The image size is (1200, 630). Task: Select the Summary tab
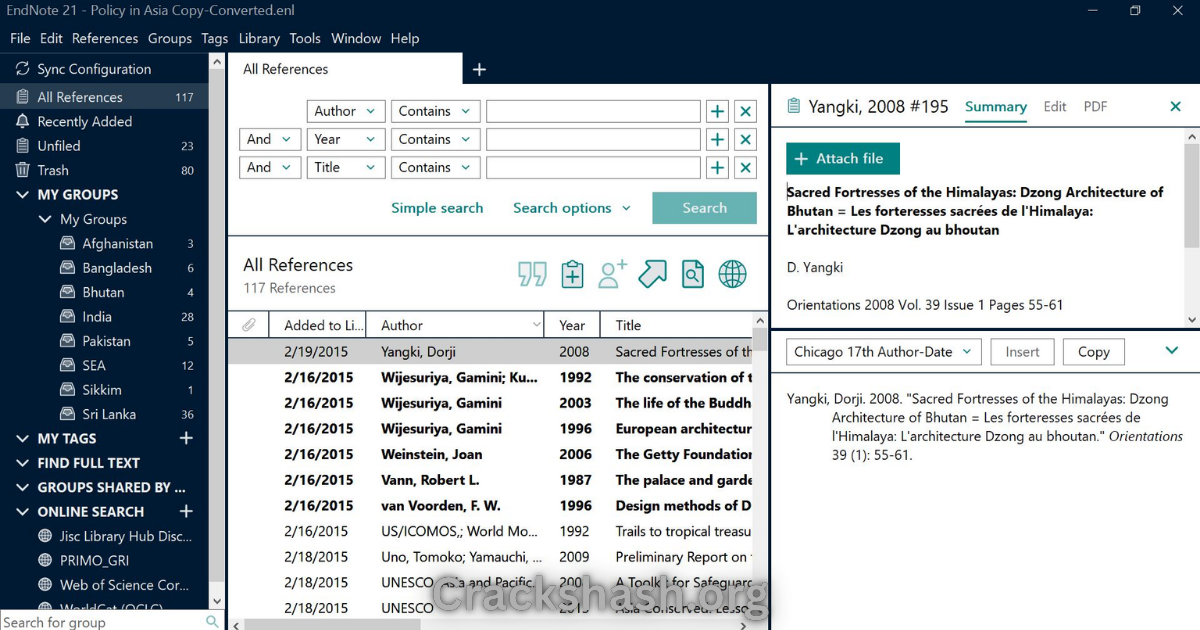996,106
